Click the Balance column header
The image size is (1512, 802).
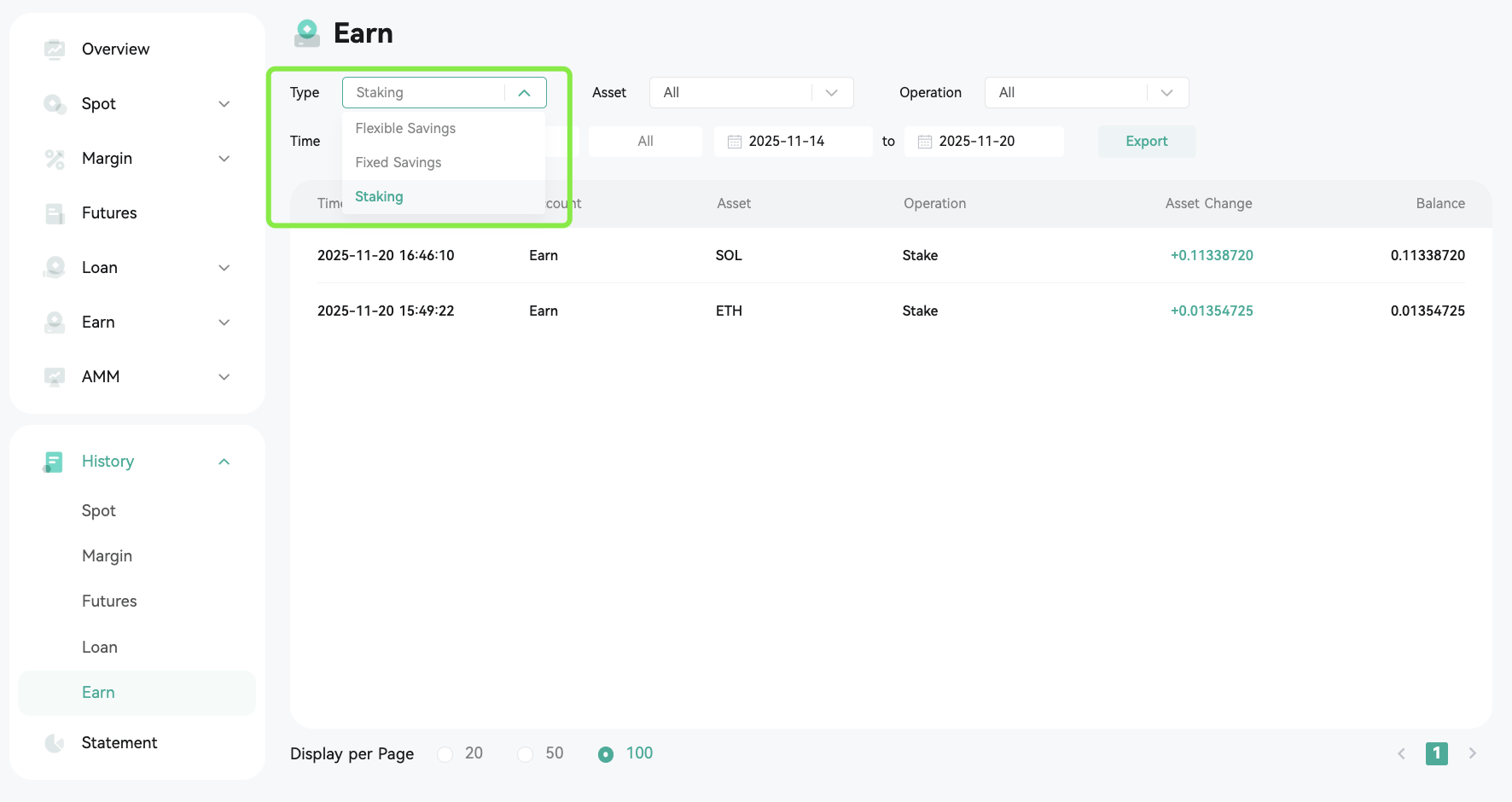[x=1440, y=204]
